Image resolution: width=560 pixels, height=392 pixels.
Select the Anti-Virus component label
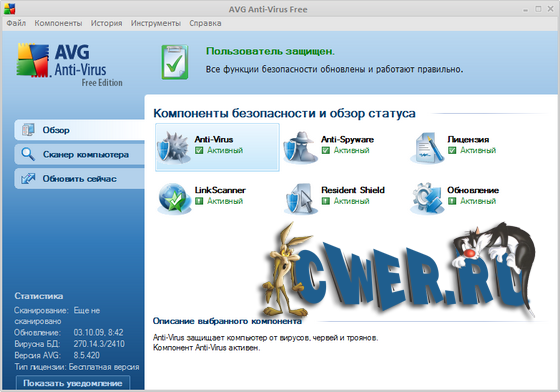point(214,139)
